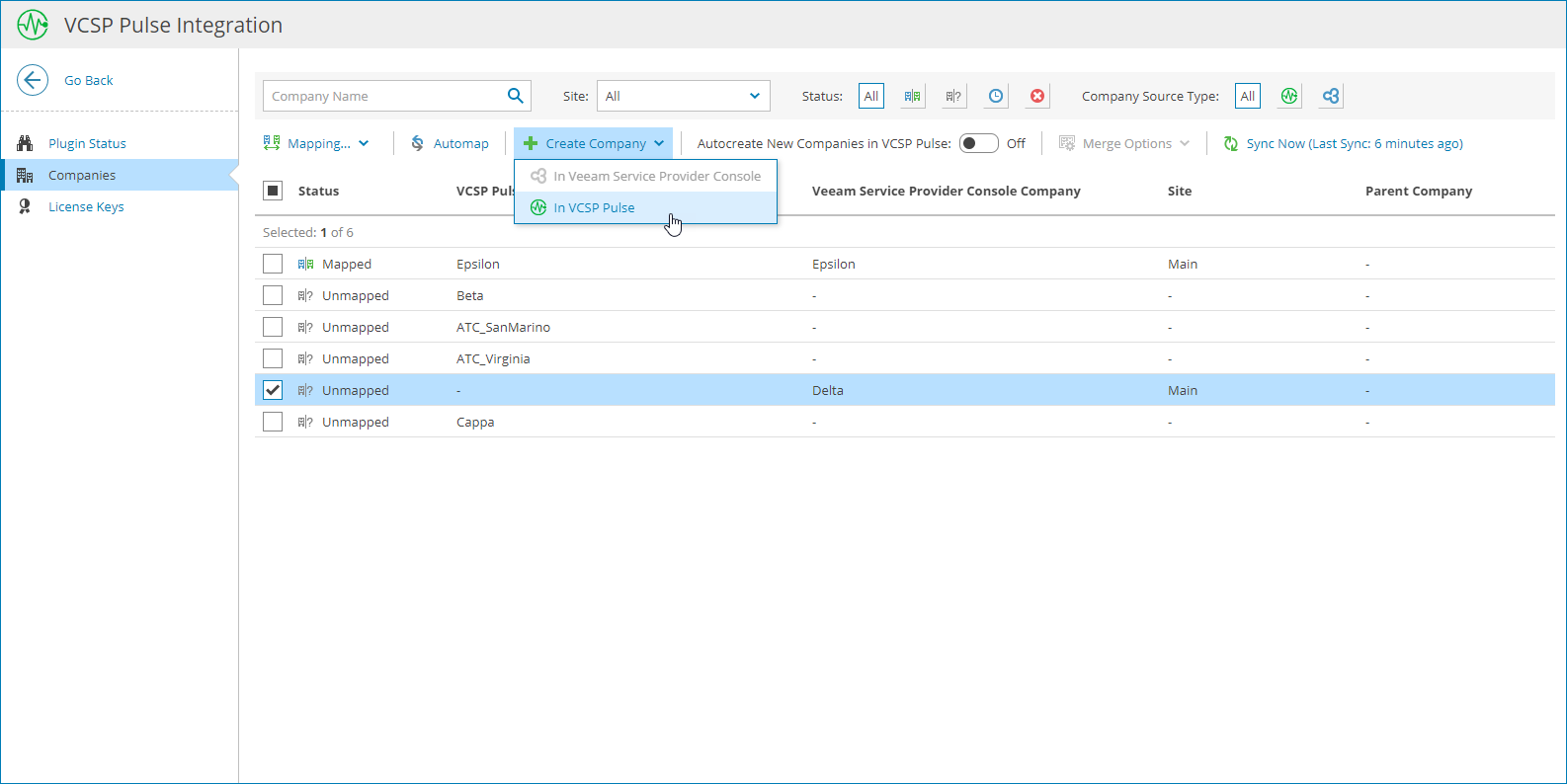
Task: Open Companies in the sidebar
Action: point(120,175)
